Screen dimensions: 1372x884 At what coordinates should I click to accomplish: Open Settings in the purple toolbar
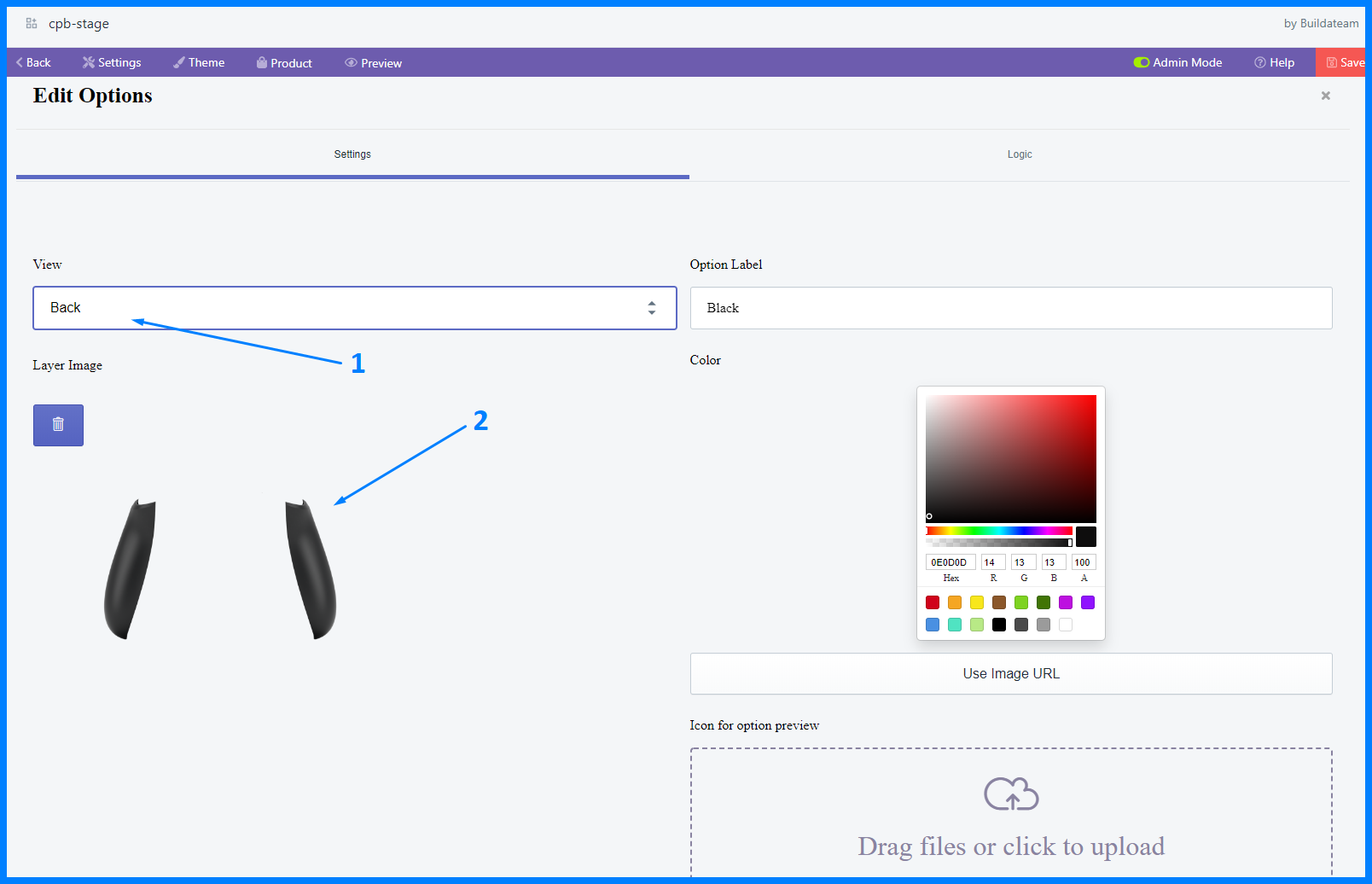[112, 62]
